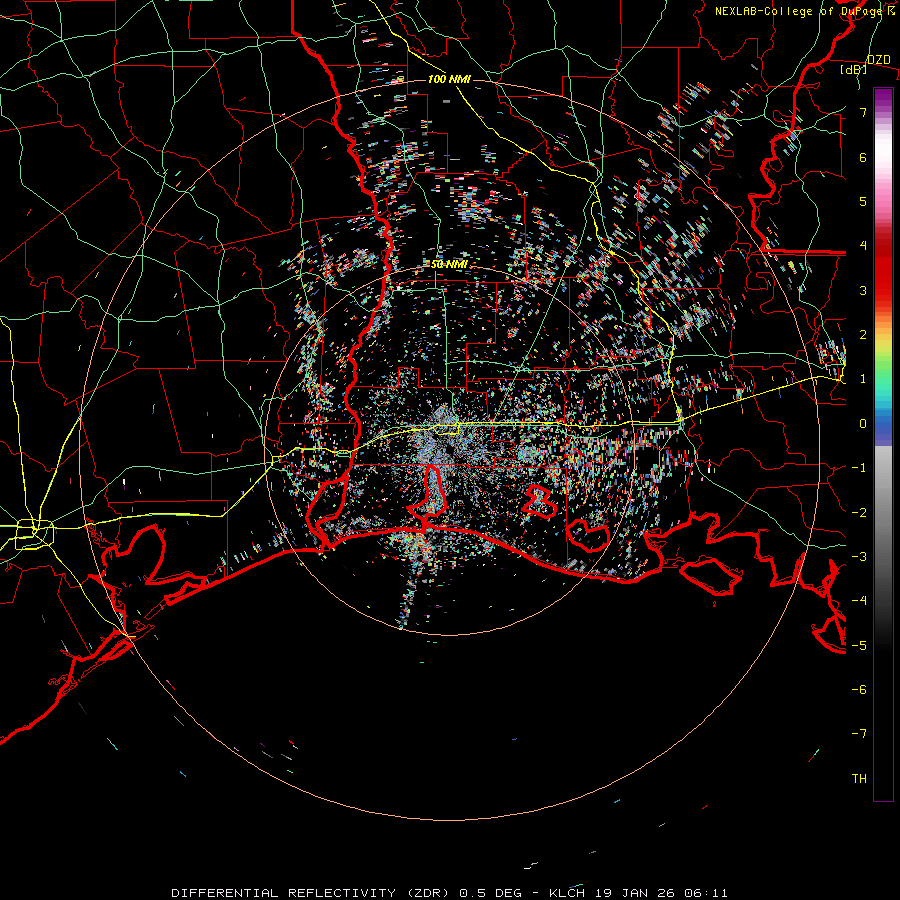
Task: Click the 1 value on the dB scale
Action: tap(863, 379)
